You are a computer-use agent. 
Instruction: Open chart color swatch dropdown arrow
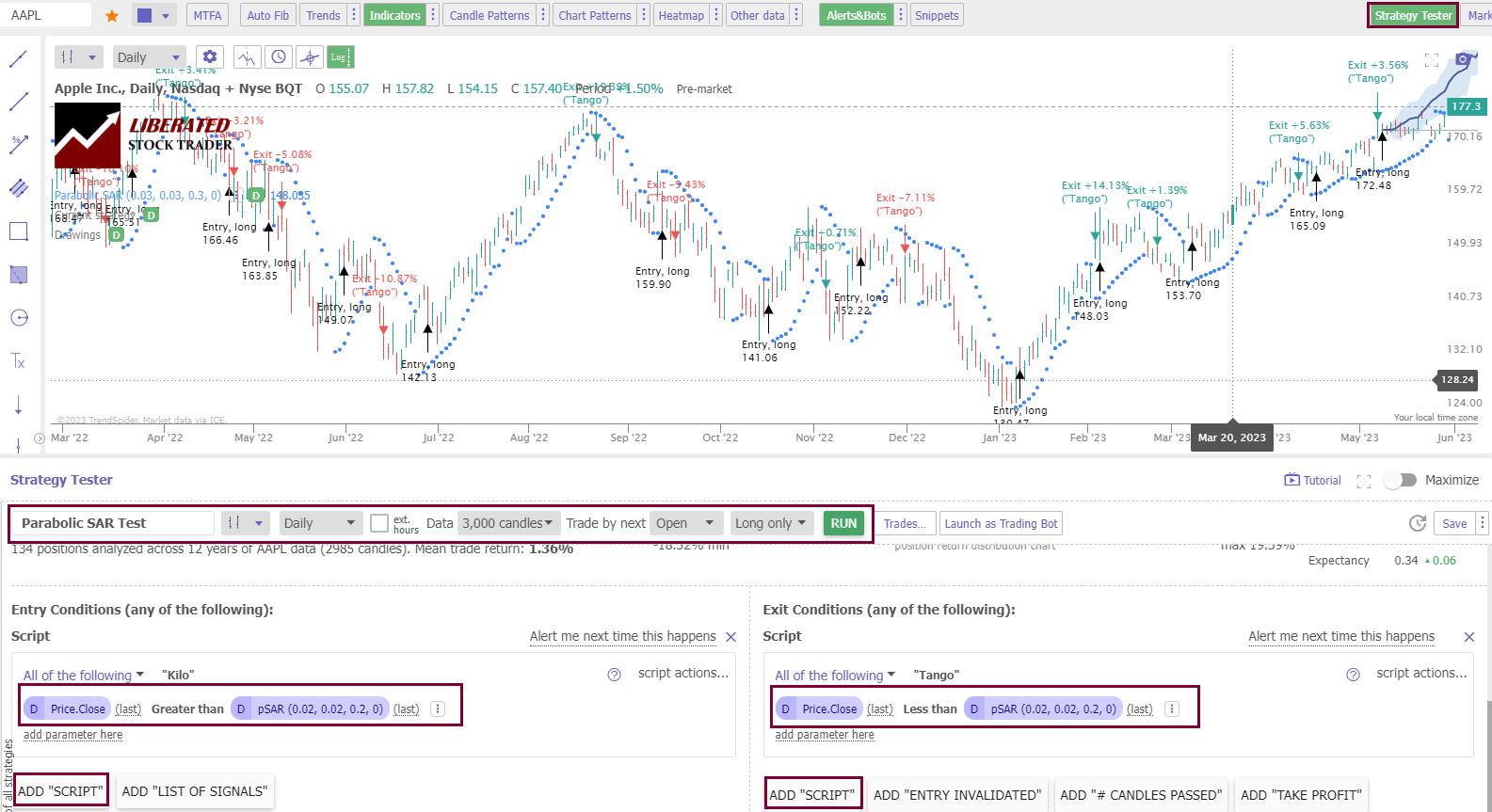(x=166, y=16)
